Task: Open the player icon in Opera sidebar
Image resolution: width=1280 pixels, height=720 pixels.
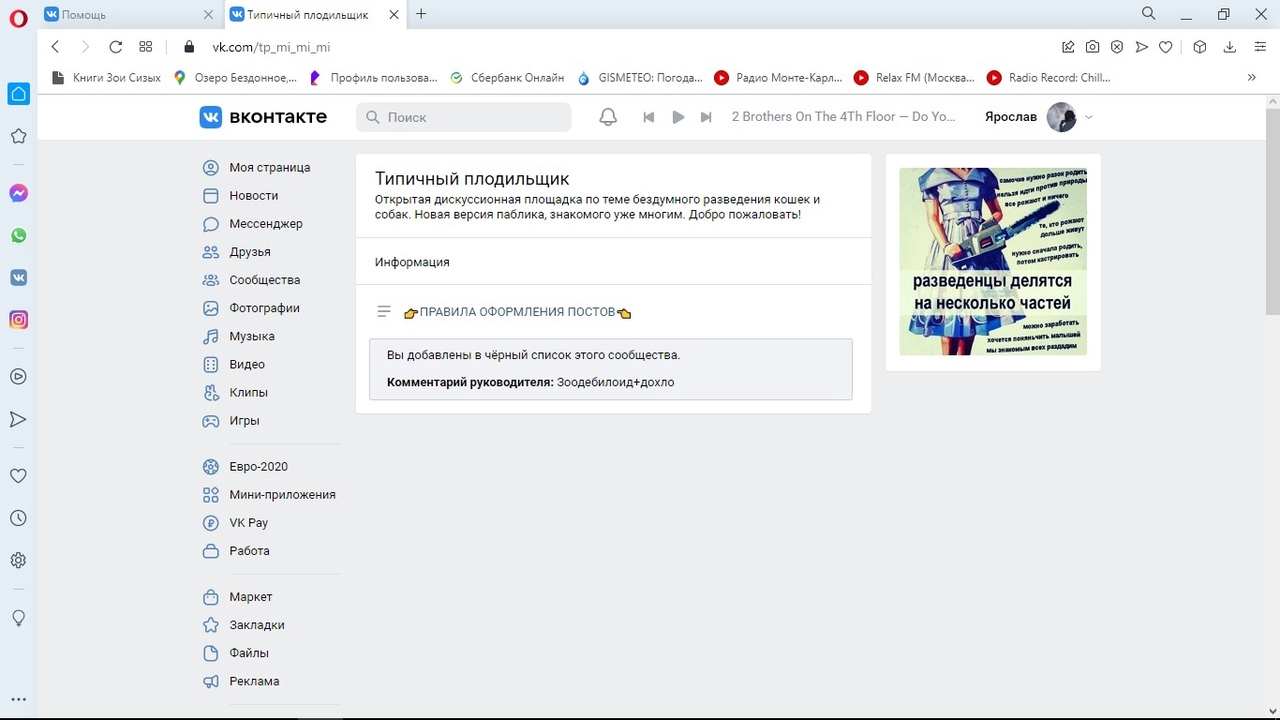Action: (x=18, y=377)
